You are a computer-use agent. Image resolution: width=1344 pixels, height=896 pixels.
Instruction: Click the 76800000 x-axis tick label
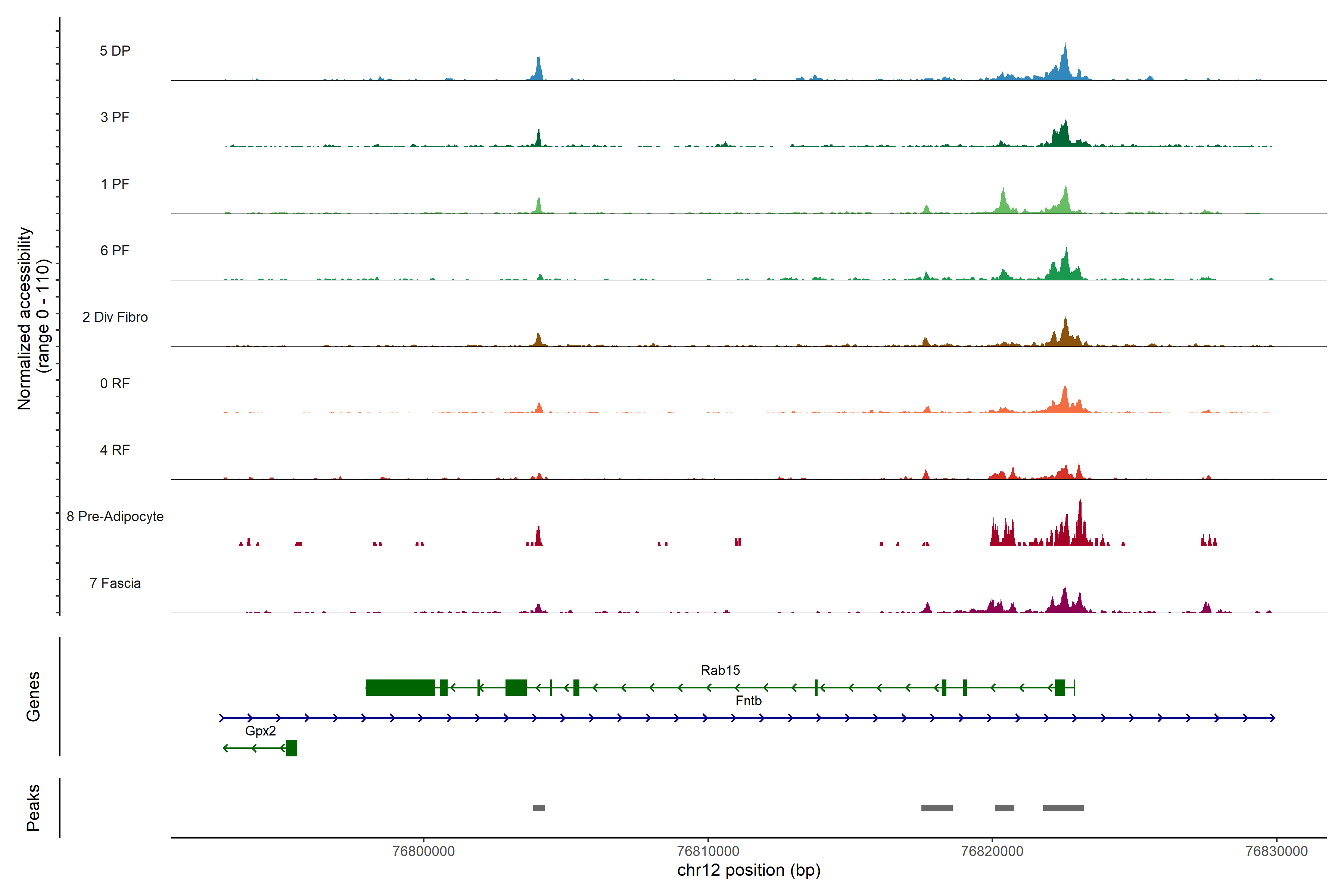(x=423, y=851)
